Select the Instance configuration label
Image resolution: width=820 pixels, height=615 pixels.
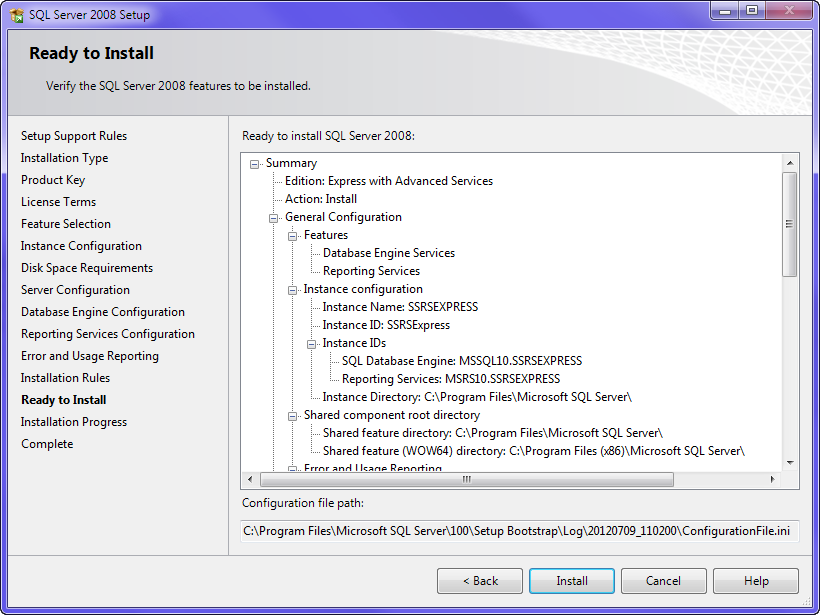coord(363,289)
